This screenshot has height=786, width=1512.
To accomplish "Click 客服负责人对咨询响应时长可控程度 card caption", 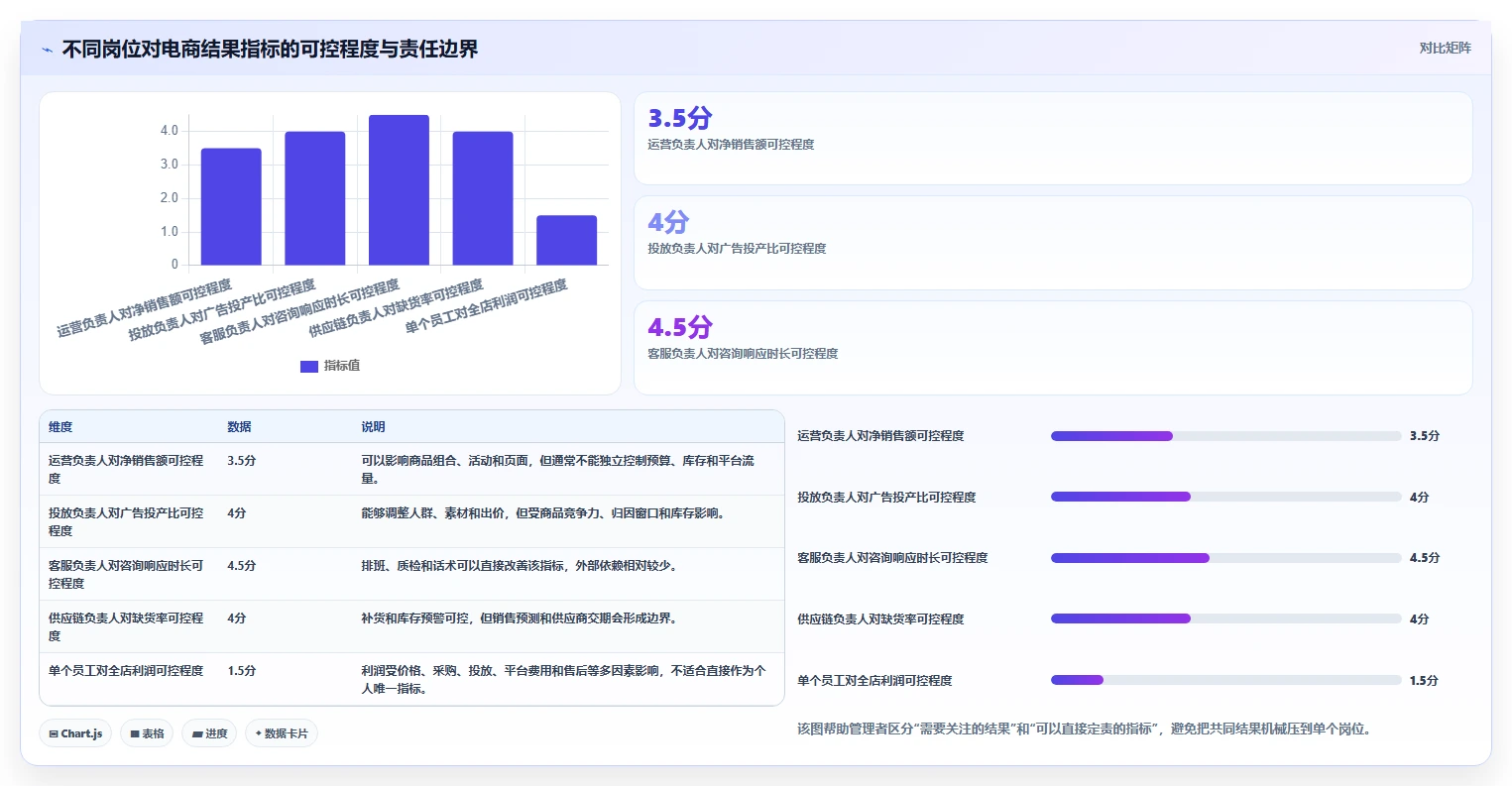I will coord(743,354).
